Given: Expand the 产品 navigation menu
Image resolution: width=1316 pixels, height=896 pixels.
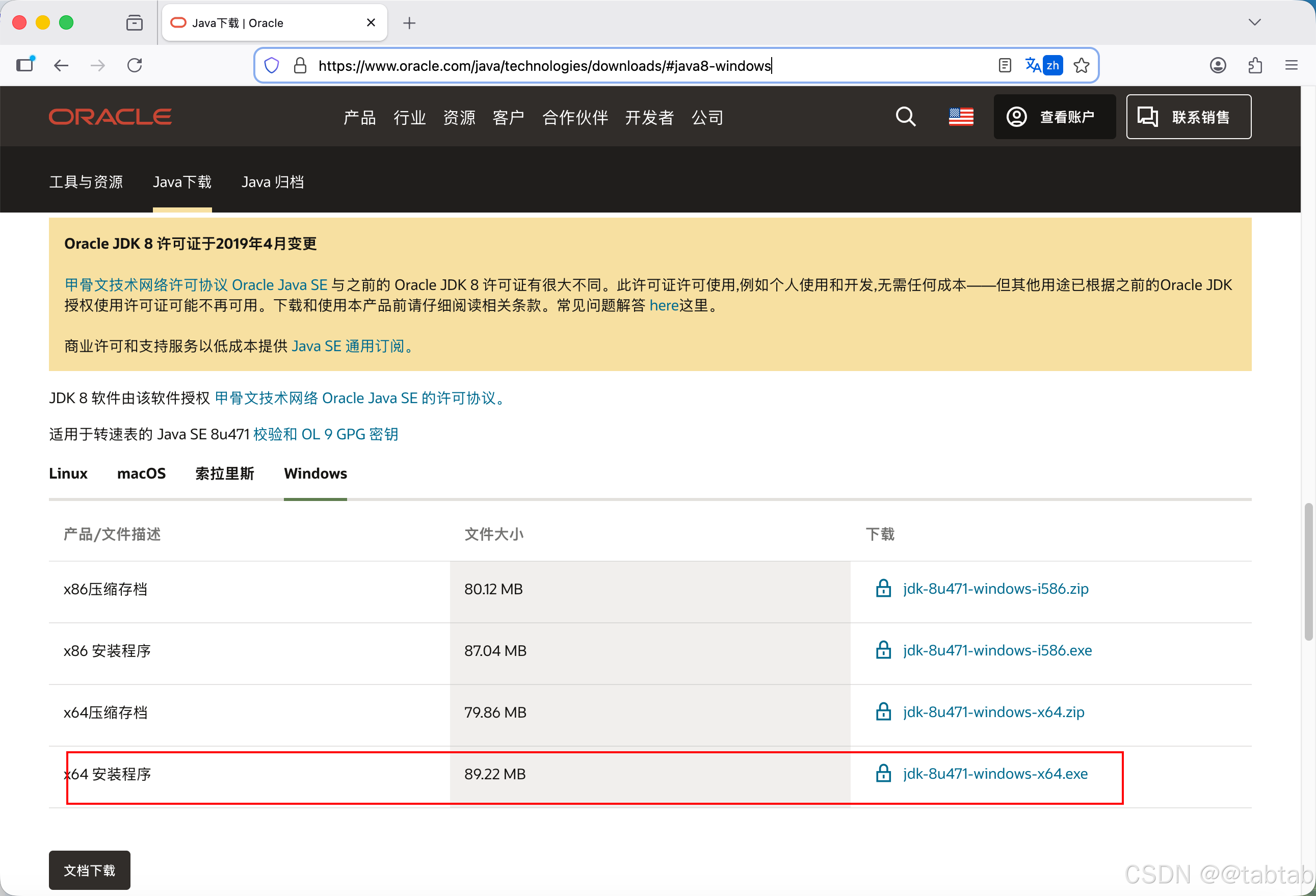Looking at the screenshot, I should 359,118.
